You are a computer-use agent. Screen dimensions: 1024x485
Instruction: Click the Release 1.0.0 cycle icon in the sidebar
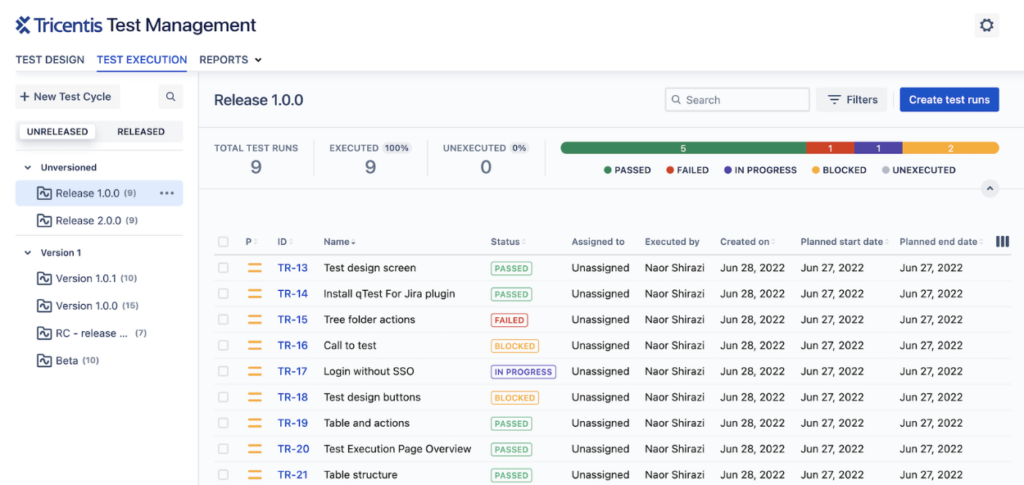[44, 193]
